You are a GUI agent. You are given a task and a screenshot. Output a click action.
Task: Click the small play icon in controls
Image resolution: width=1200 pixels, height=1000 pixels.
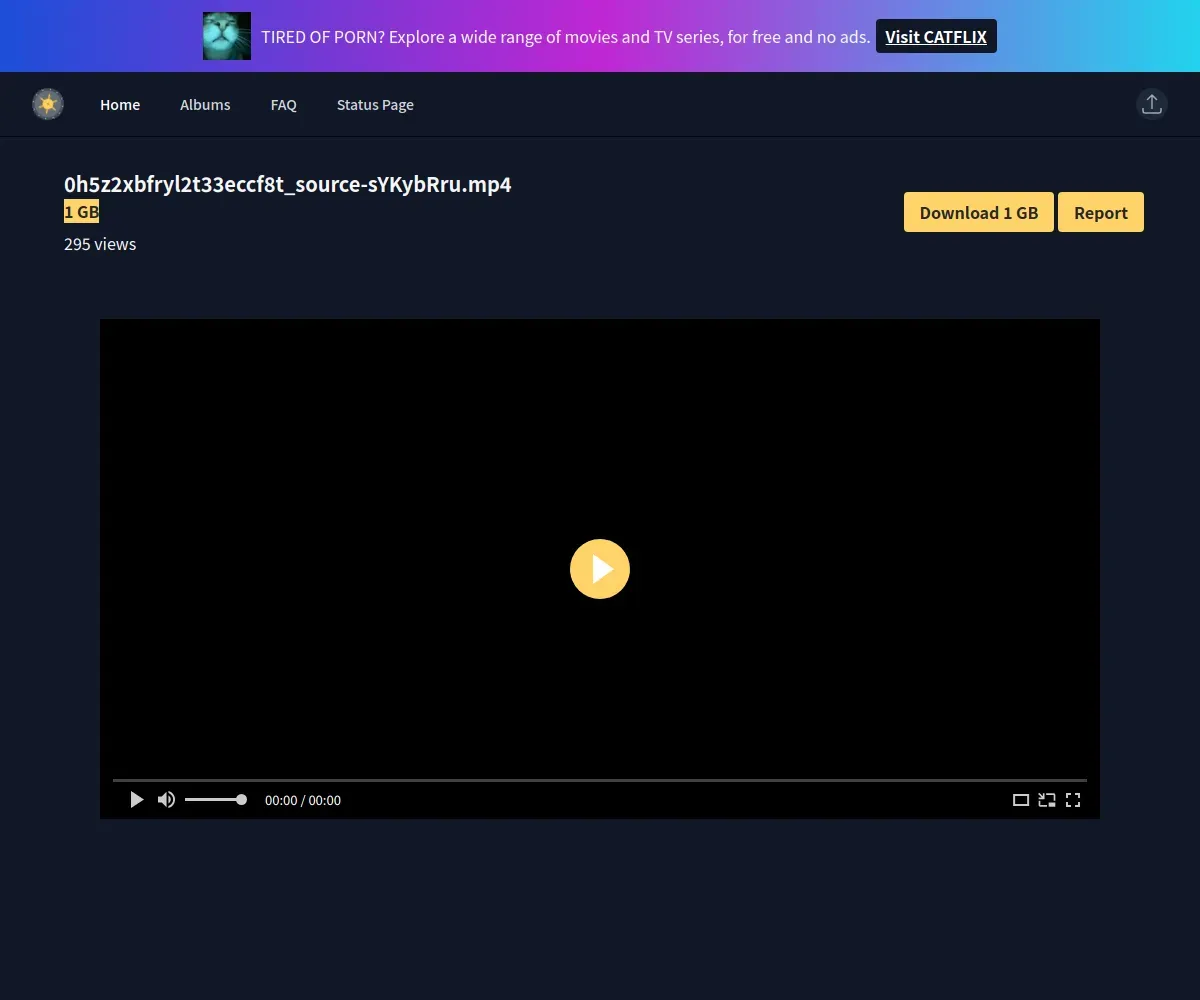pos(137,800)
